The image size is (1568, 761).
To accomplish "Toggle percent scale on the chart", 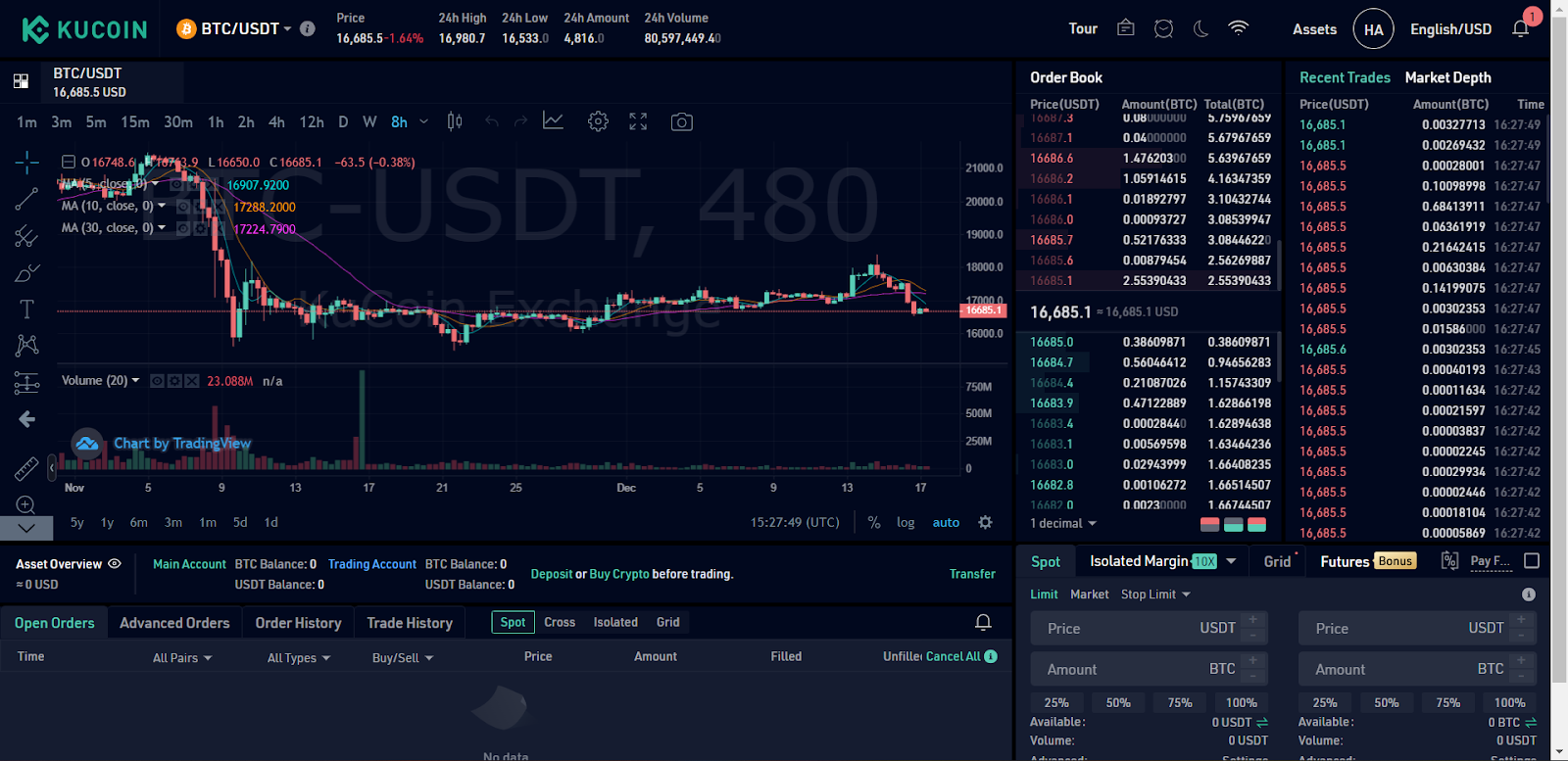I will coord(874,522).
